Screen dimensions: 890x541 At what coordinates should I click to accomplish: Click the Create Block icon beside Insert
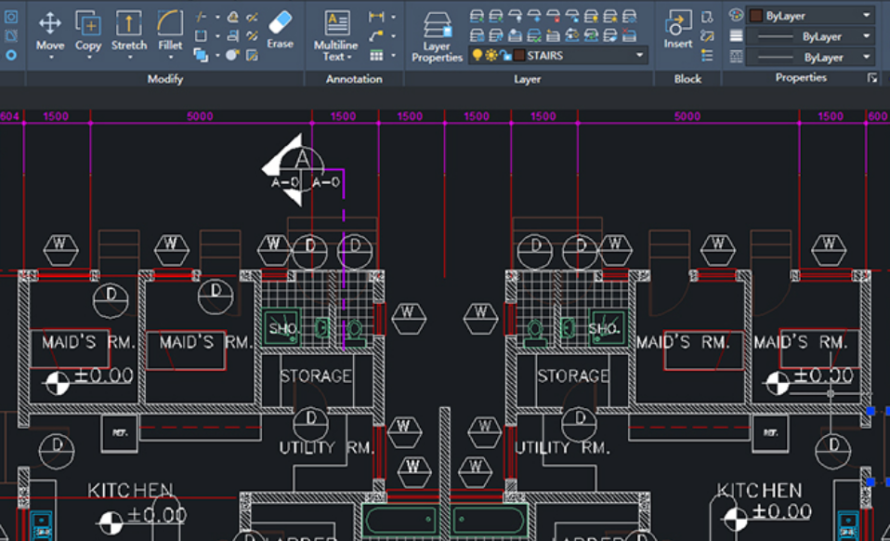[x=707, y=17]
